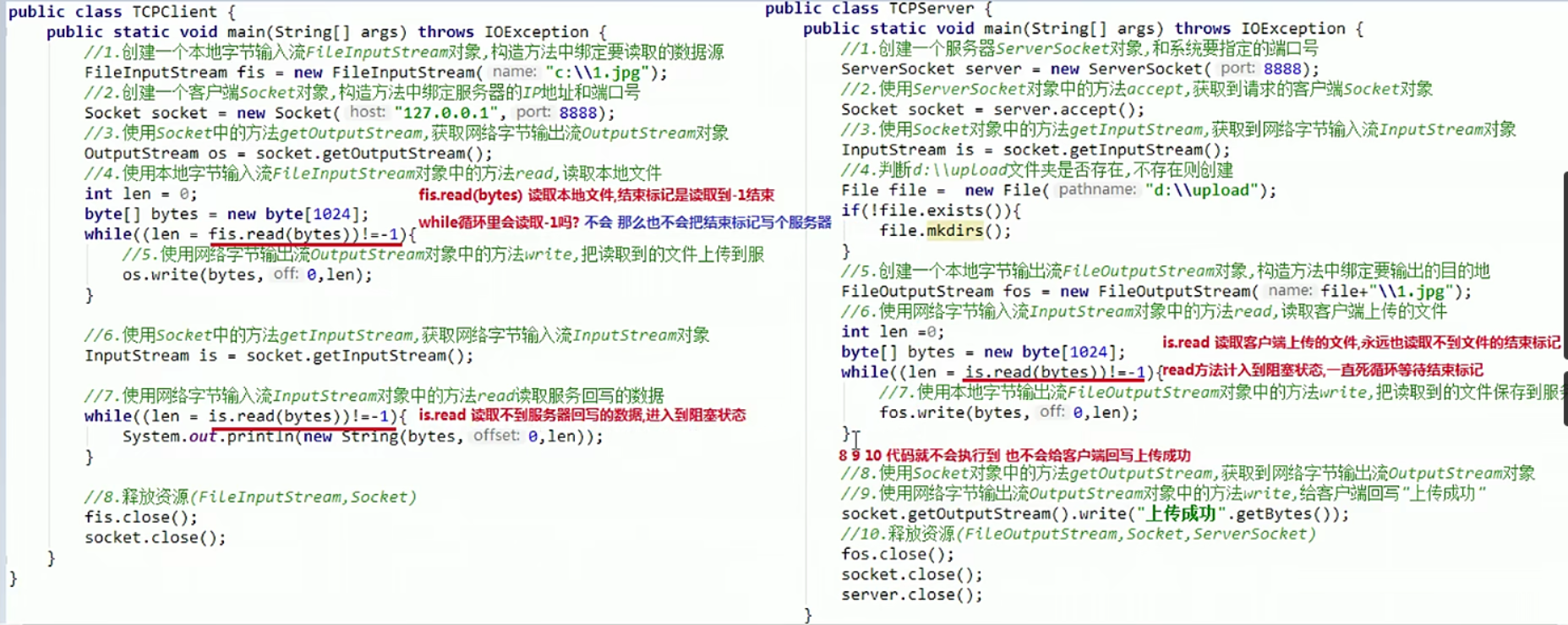Screen dimensions: 1568x625
Task: Click the 'server.close();' statement
Action: click(x=912, y=595)
